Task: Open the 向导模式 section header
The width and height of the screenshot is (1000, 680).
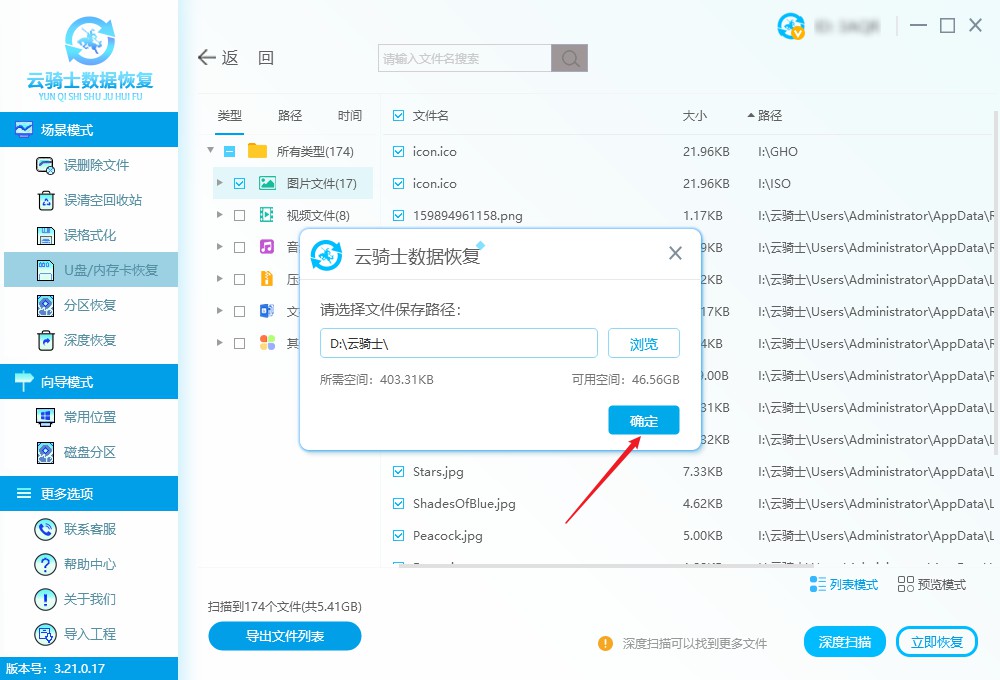Action: point(89,381)
